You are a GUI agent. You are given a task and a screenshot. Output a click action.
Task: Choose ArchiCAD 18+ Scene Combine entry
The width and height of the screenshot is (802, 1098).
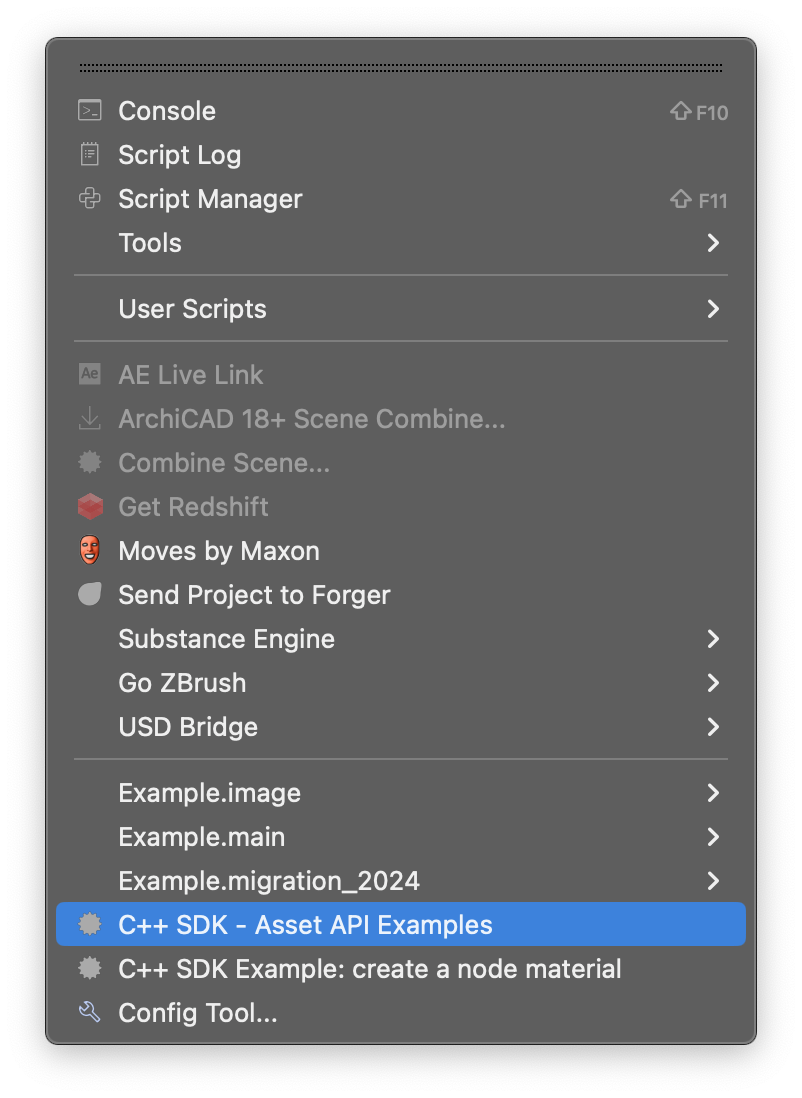(311, 419)
